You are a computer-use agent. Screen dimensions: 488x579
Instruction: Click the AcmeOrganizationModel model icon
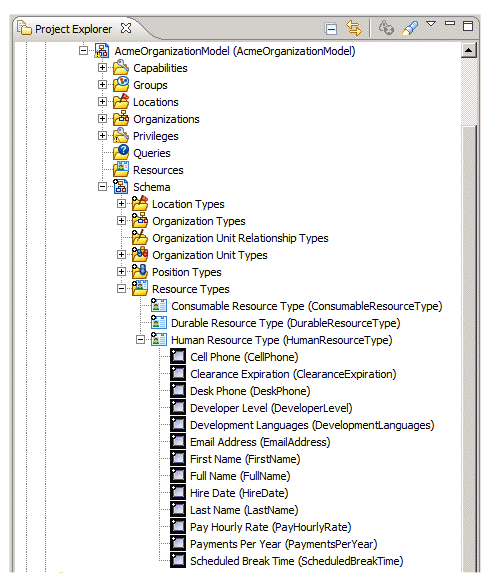click(102, 51)
